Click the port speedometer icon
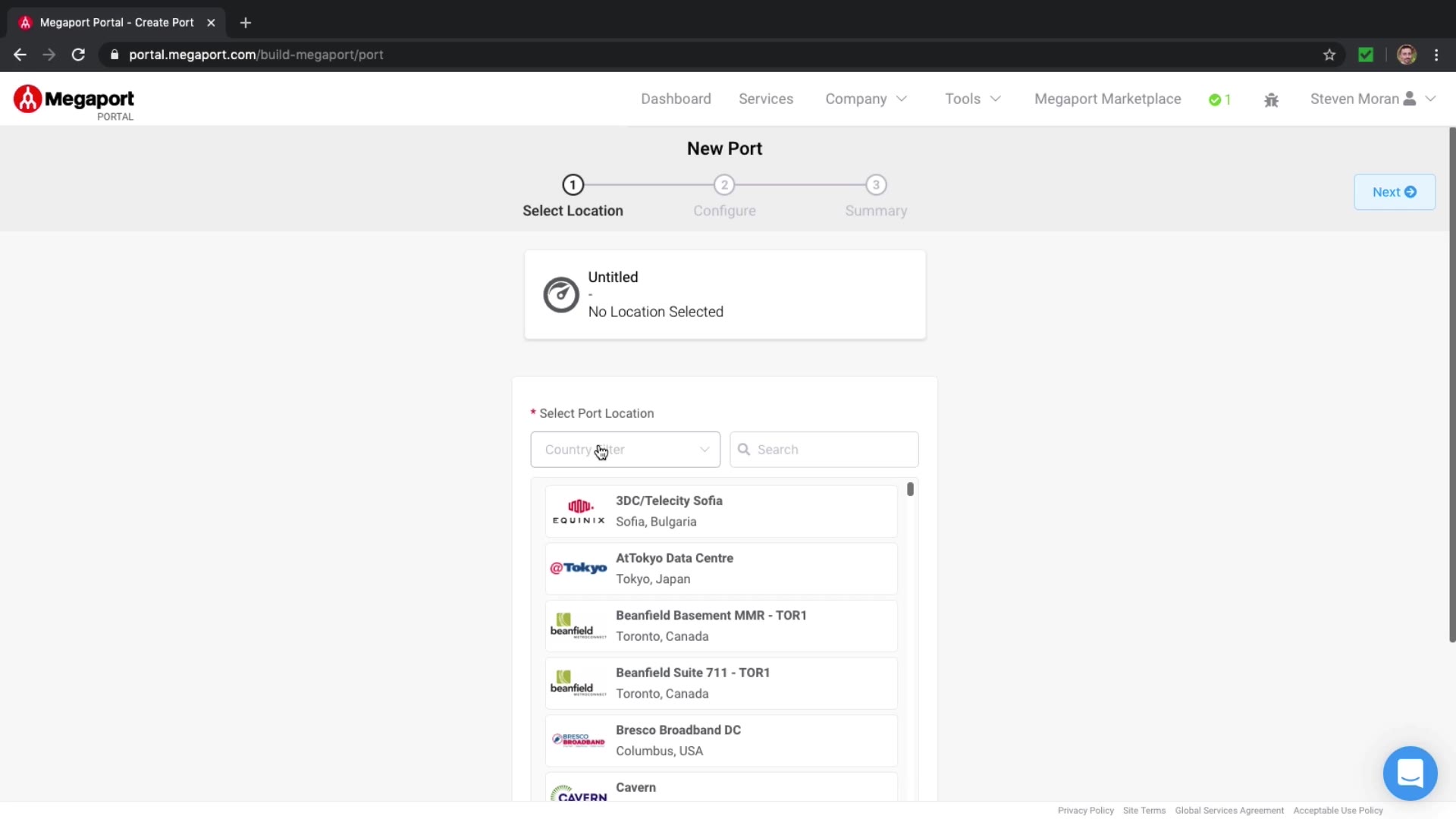Image resolution: width=1456 pixels, height=819 pixels. 561,295
